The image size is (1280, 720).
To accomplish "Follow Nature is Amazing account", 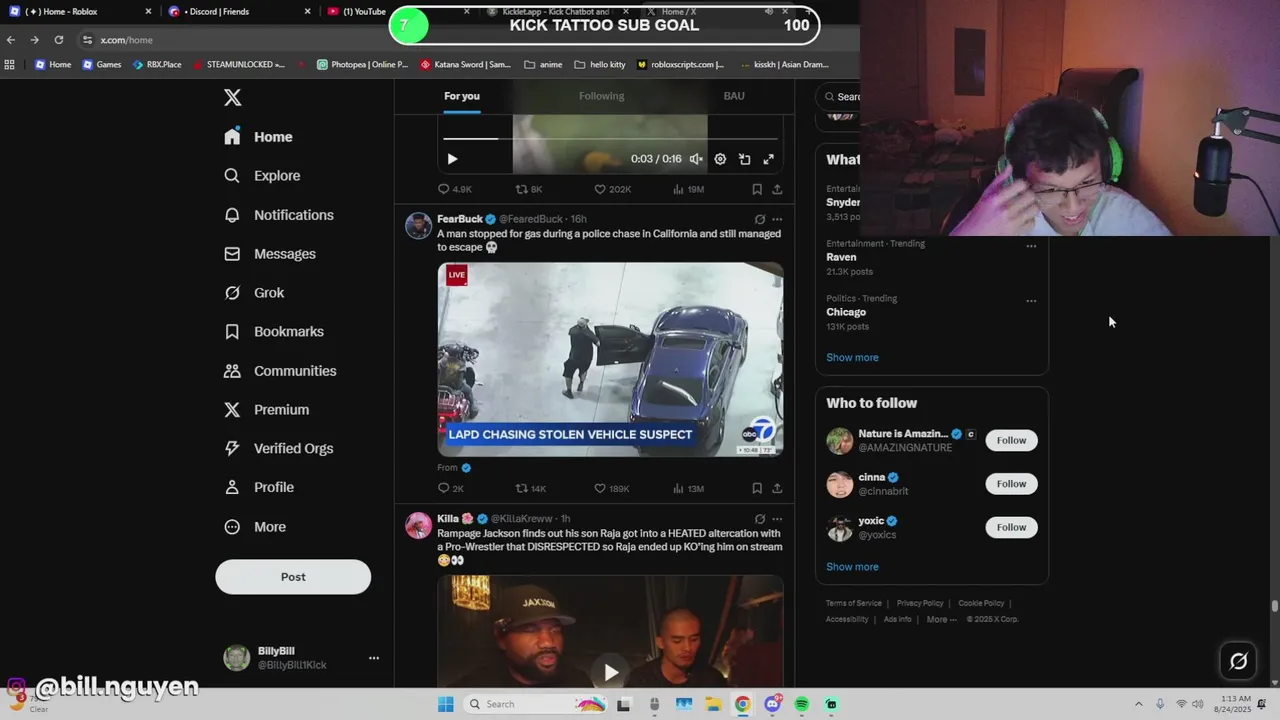I will coord(1011,440).
